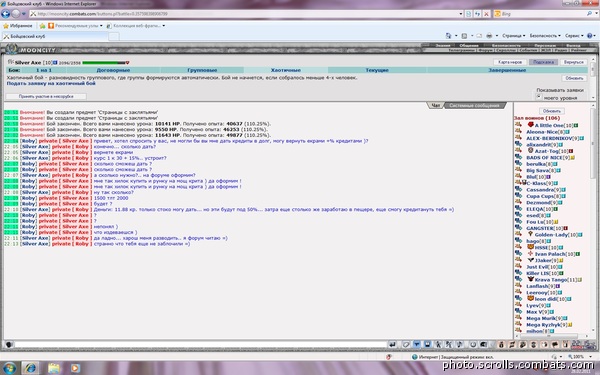Click the Обновить button above player list
600x375 pixels.
pos(551,111)
